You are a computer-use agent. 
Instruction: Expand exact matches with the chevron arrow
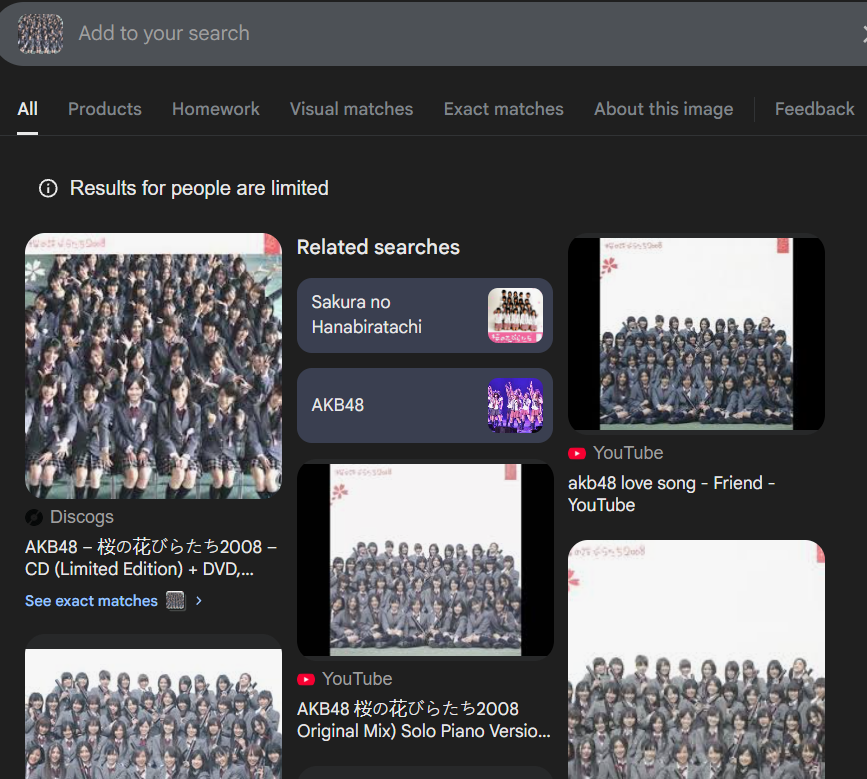199,601
